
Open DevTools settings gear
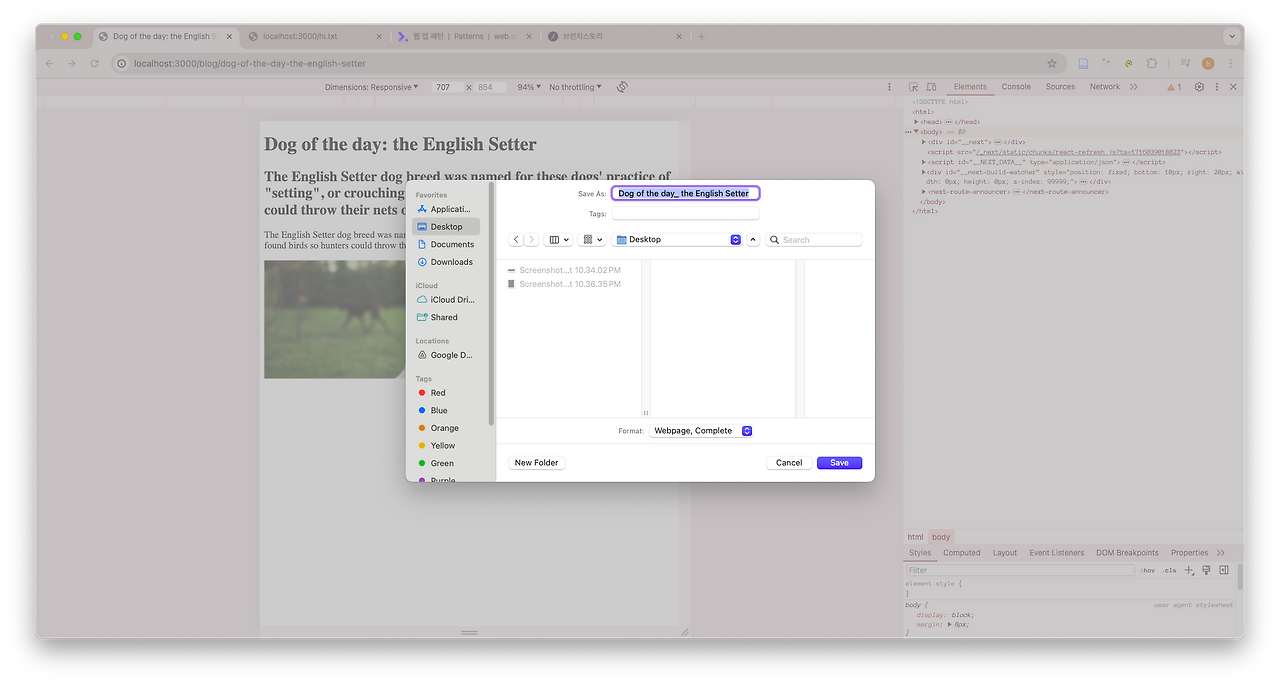pyautogui.click(x=1199, y=87)
